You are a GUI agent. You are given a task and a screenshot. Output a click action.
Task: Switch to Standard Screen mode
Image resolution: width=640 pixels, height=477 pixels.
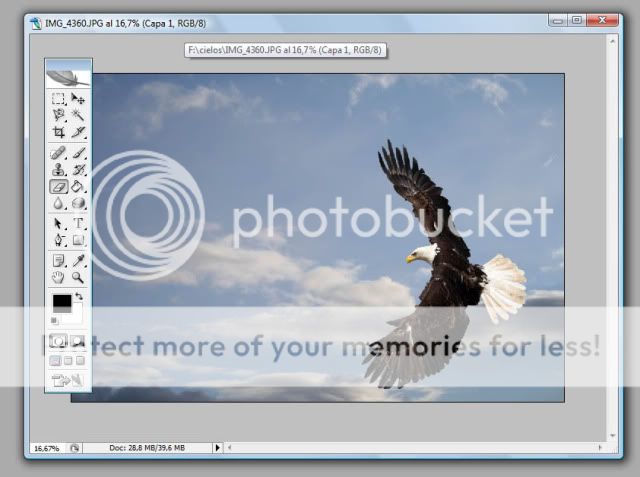[55, 361]
